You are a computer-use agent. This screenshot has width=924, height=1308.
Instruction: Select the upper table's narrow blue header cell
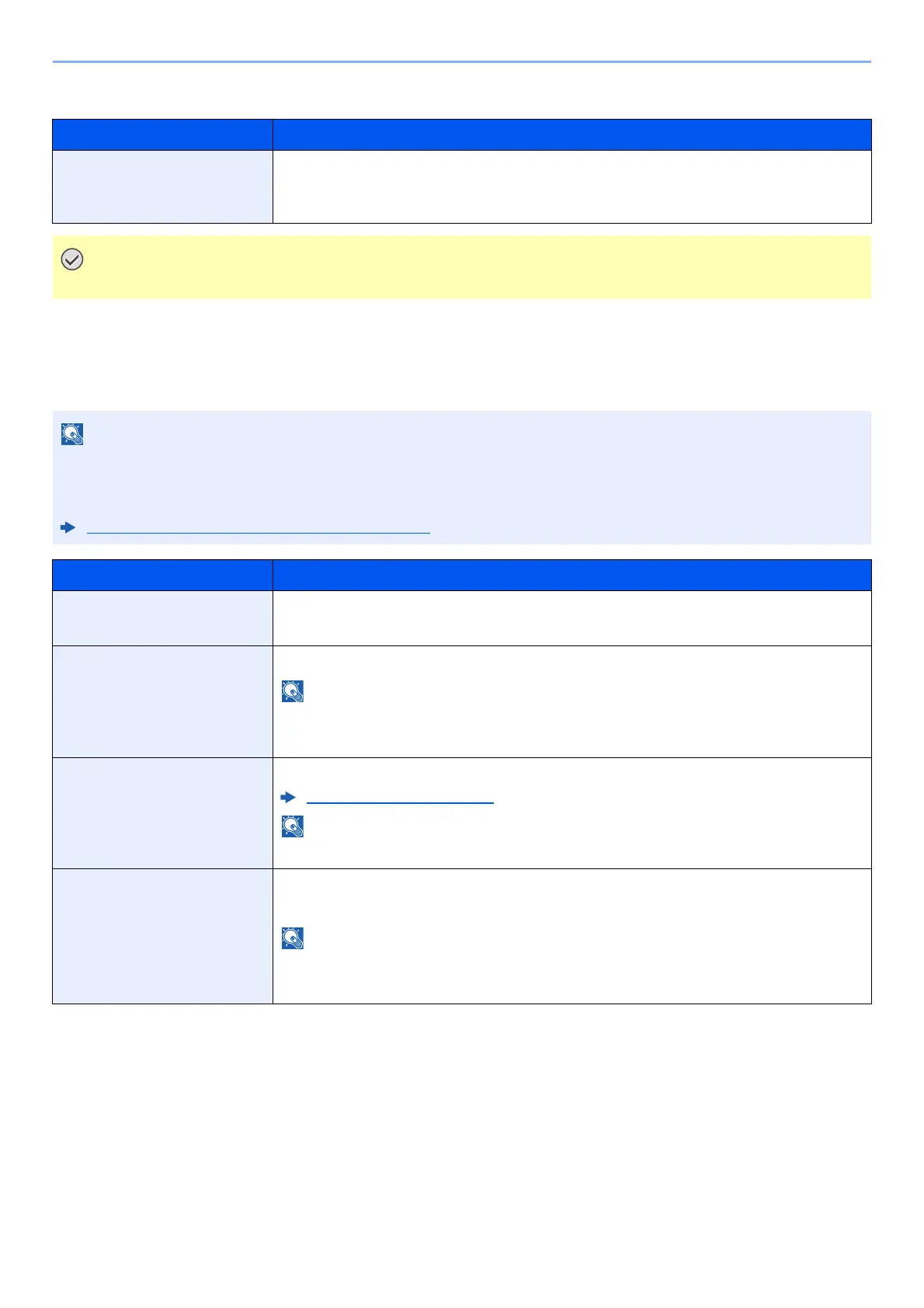click(x=162, y=134)
